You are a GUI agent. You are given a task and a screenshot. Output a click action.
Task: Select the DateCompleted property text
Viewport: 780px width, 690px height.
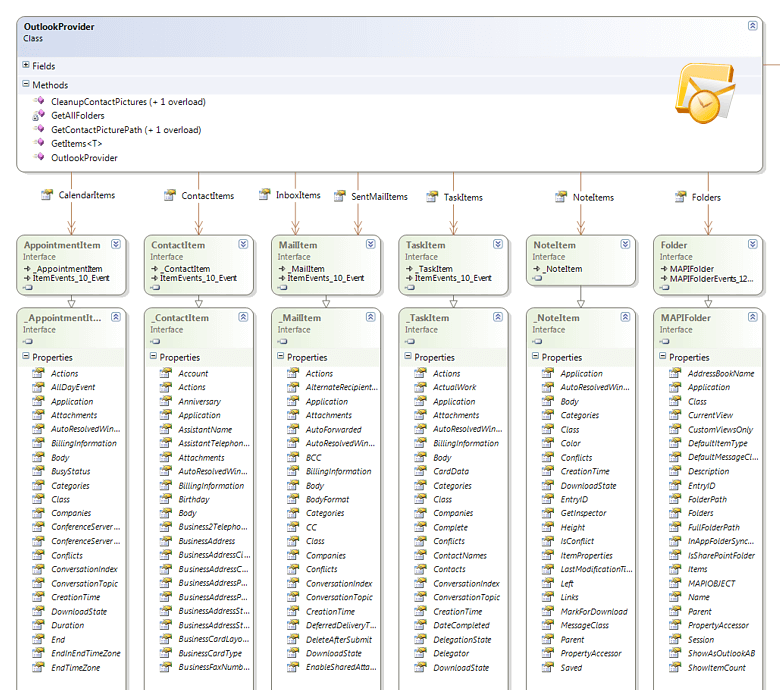click(x=461, y=625)
